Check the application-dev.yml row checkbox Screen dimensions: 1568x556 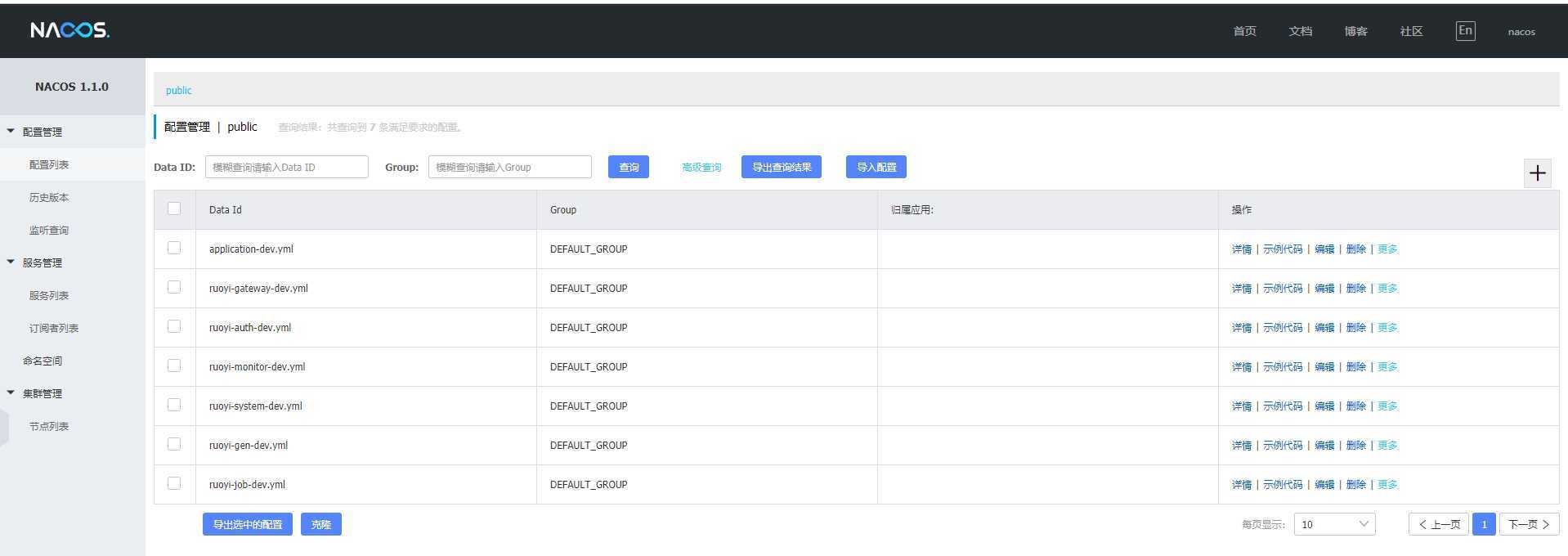click(x=174, y=248)
